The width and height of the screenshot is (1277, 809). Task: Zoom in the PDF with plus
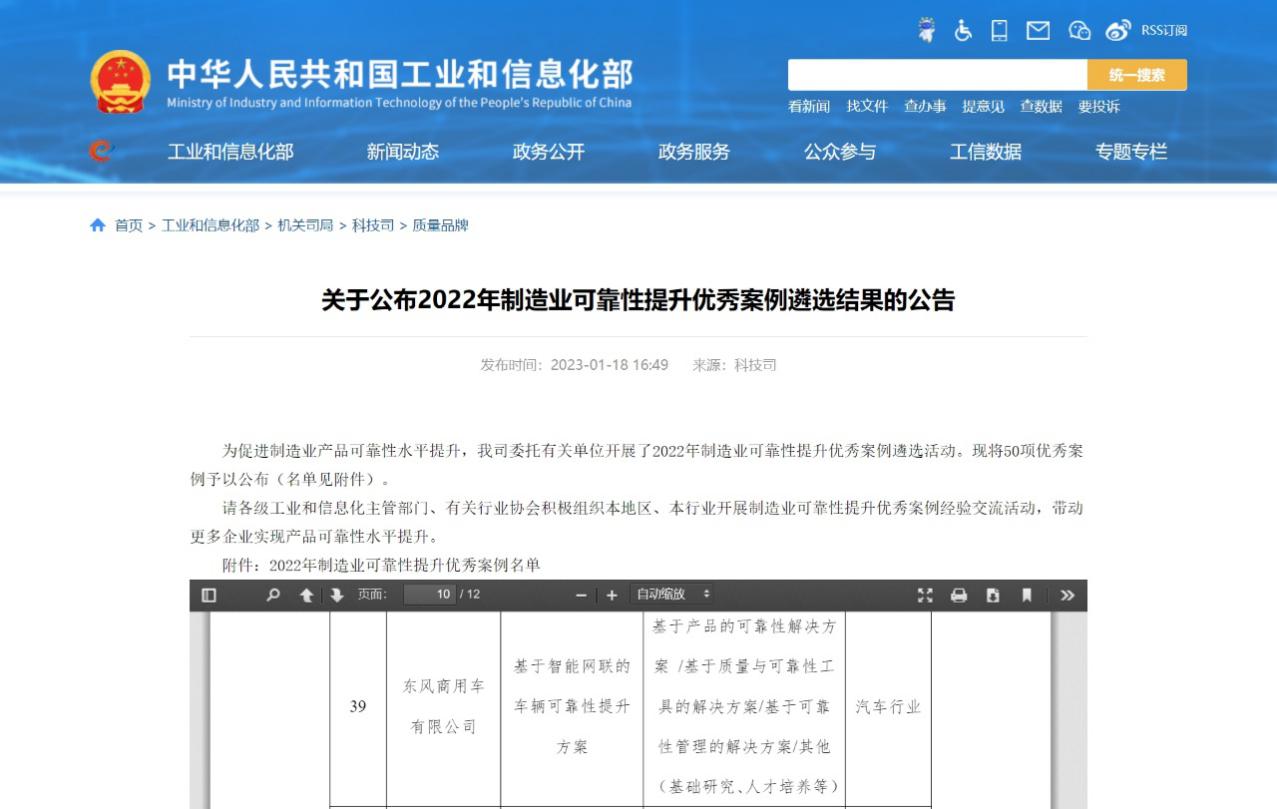coord(612,595)
